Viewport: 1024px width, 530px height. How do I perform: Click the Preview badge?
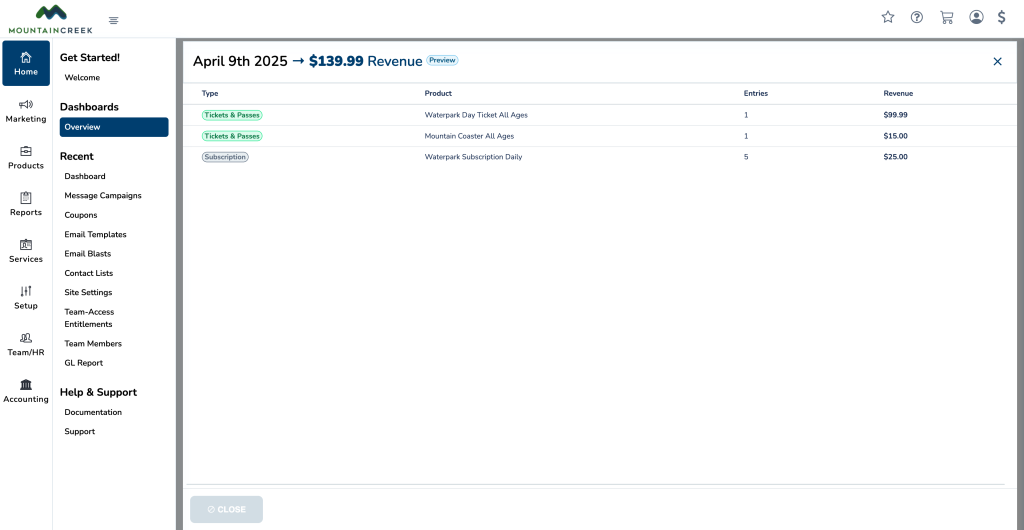click(x=442, y=60)
